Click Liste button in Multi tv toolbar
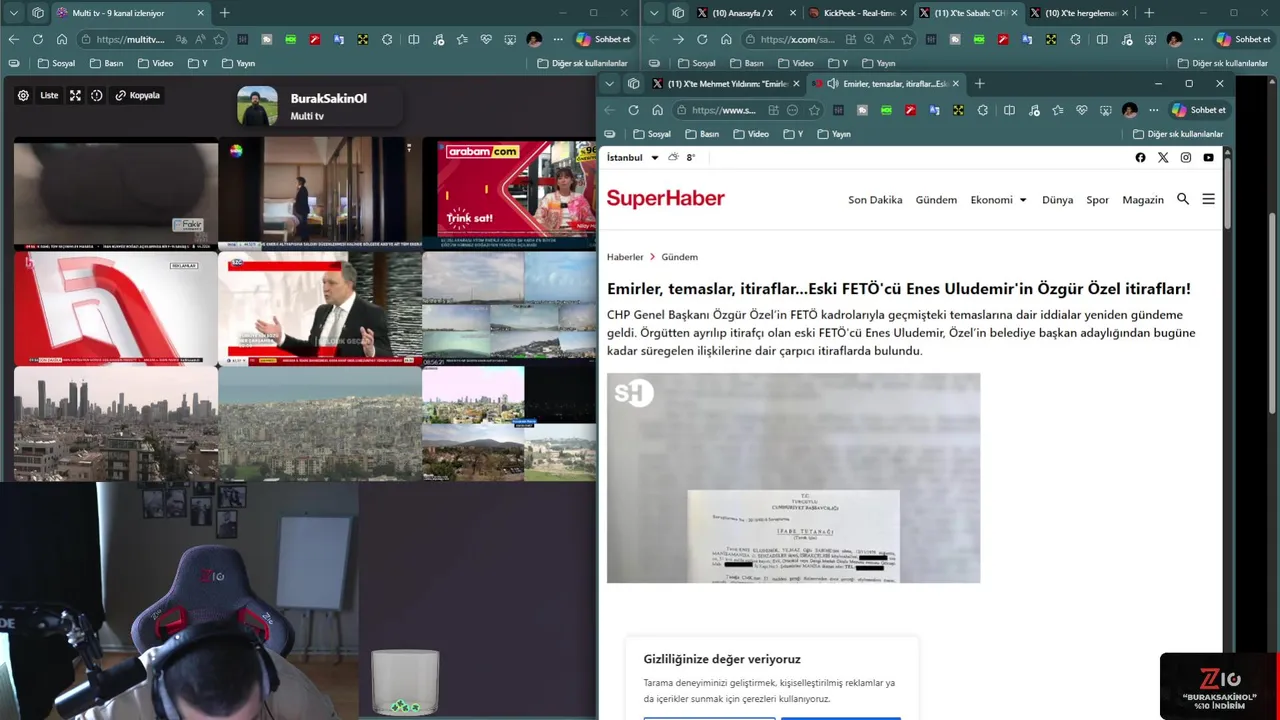 (49, 96)
